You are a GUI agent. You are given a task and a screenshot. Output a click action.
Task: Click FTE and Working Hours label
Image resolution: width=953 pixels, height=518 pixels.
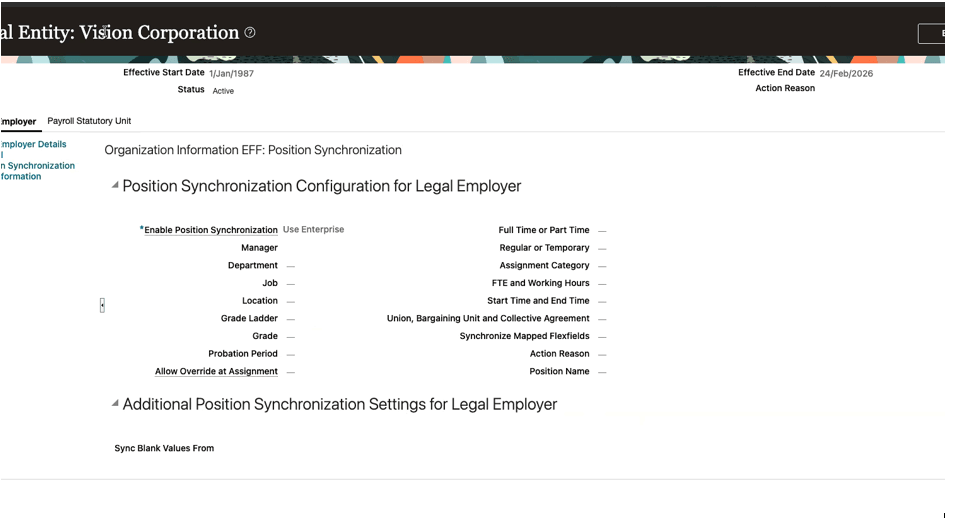[x=540, y=283]
